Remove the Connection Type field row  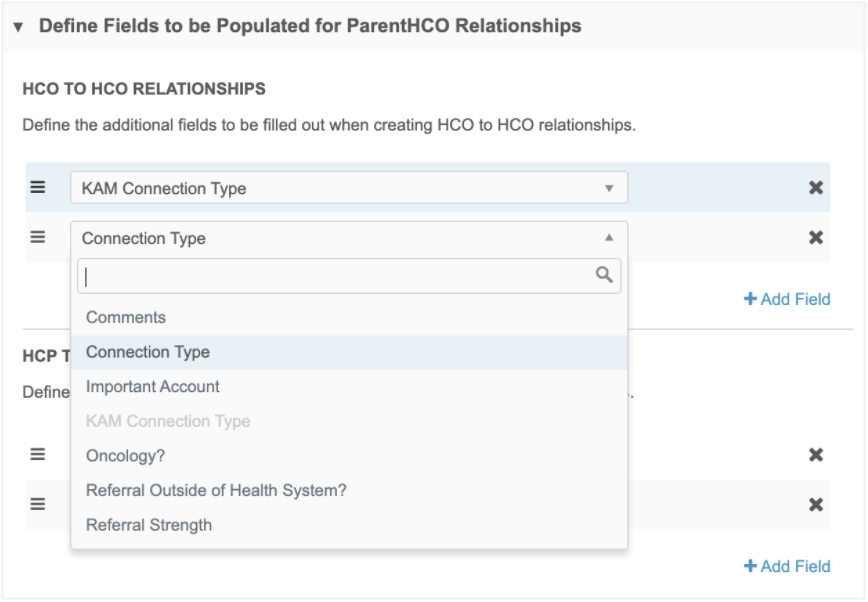coord(816,238)
